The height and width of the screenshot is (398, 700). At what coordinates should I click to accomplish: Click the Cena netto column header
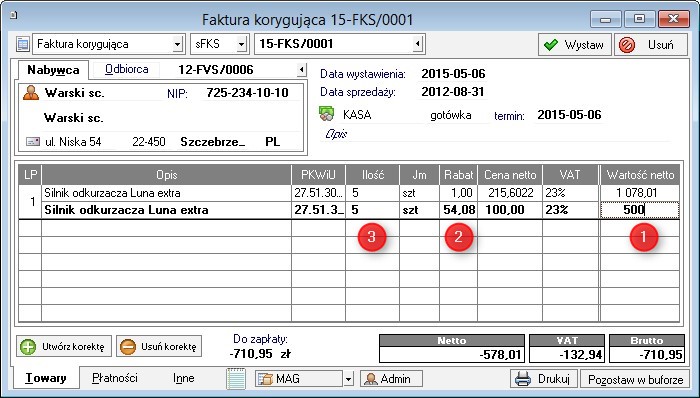click(x=510, y=175)
